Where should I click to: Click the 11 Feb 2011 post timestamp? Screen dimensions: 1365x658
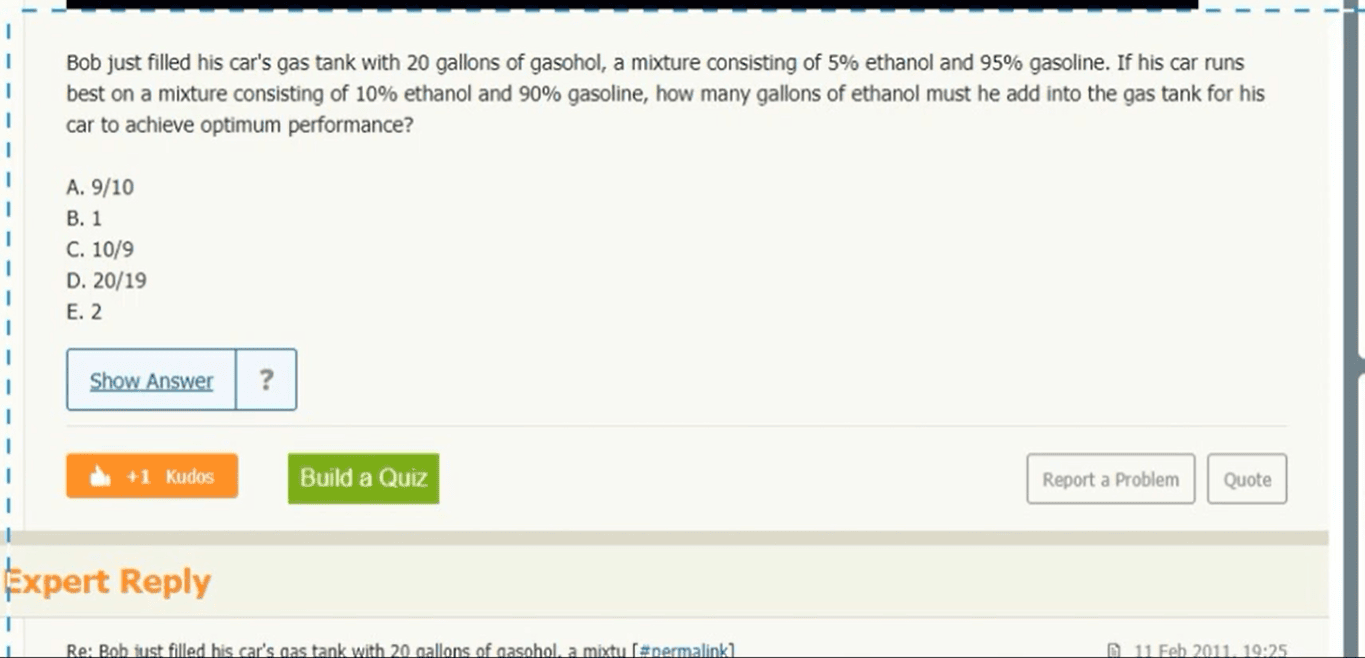pyautogui.click(x=1210, y=650)
